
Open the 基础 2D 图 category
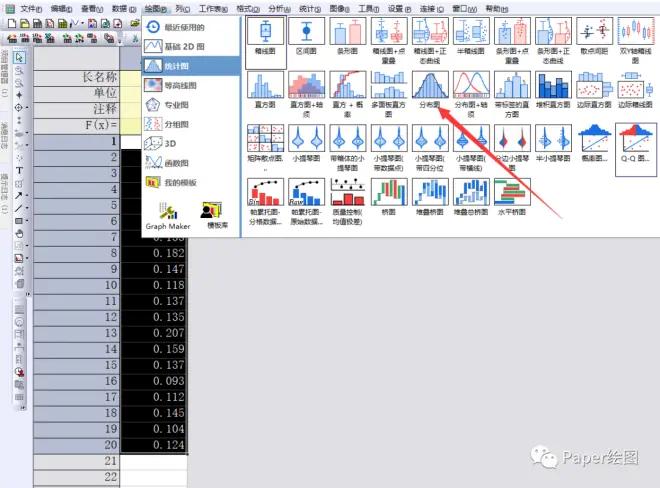[192, 46]
